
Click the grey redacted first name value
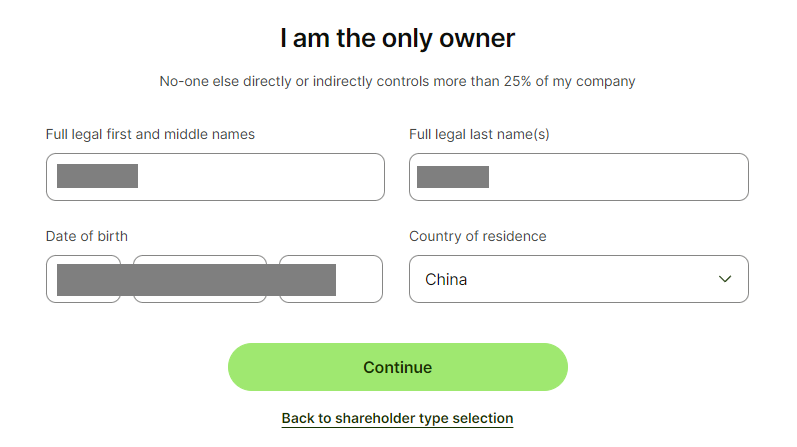point(97,176)
